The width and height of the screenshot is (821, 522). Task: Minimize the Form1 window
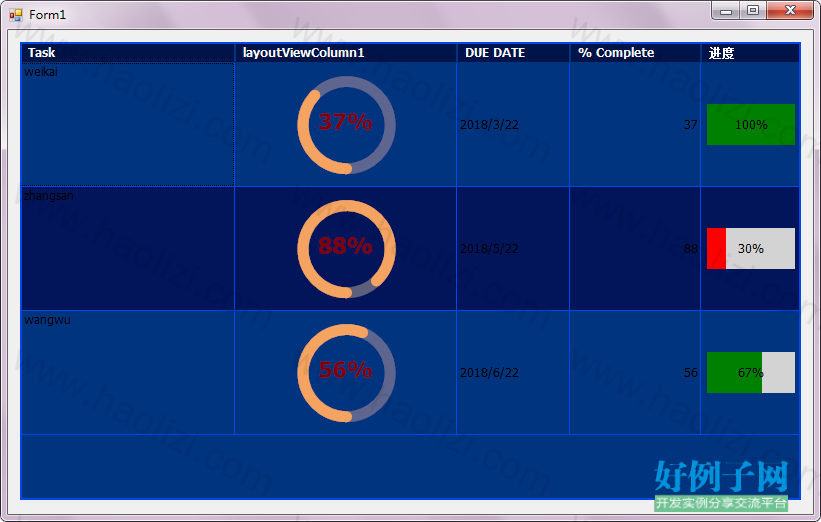click(726, 10)
